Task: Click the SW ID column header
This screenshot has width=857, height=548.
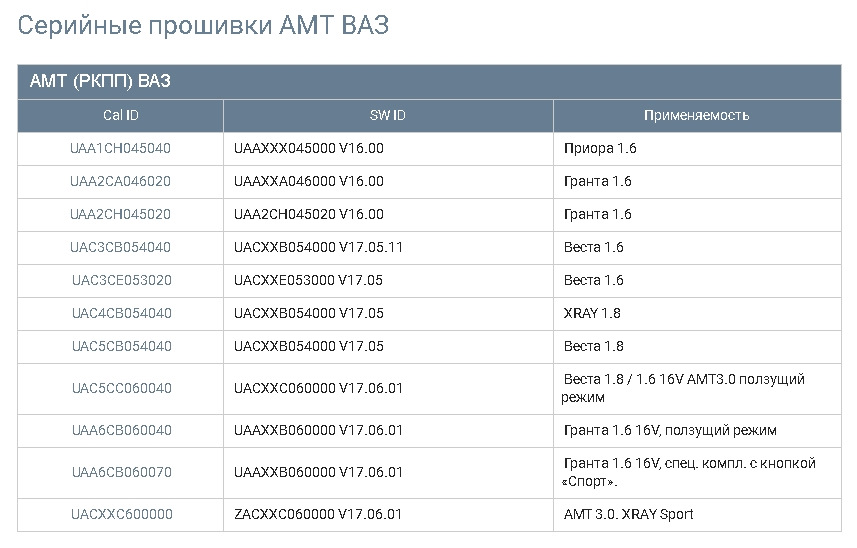Action: tap(388, 115)
